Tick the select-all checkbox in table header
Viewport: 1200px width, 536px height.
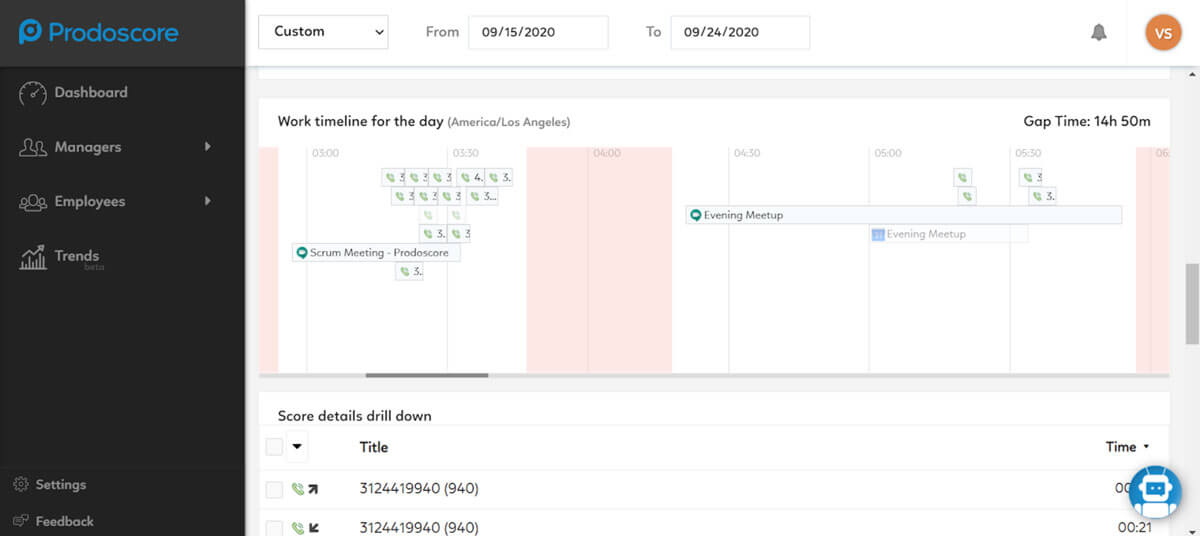click(x=274, y=447)
